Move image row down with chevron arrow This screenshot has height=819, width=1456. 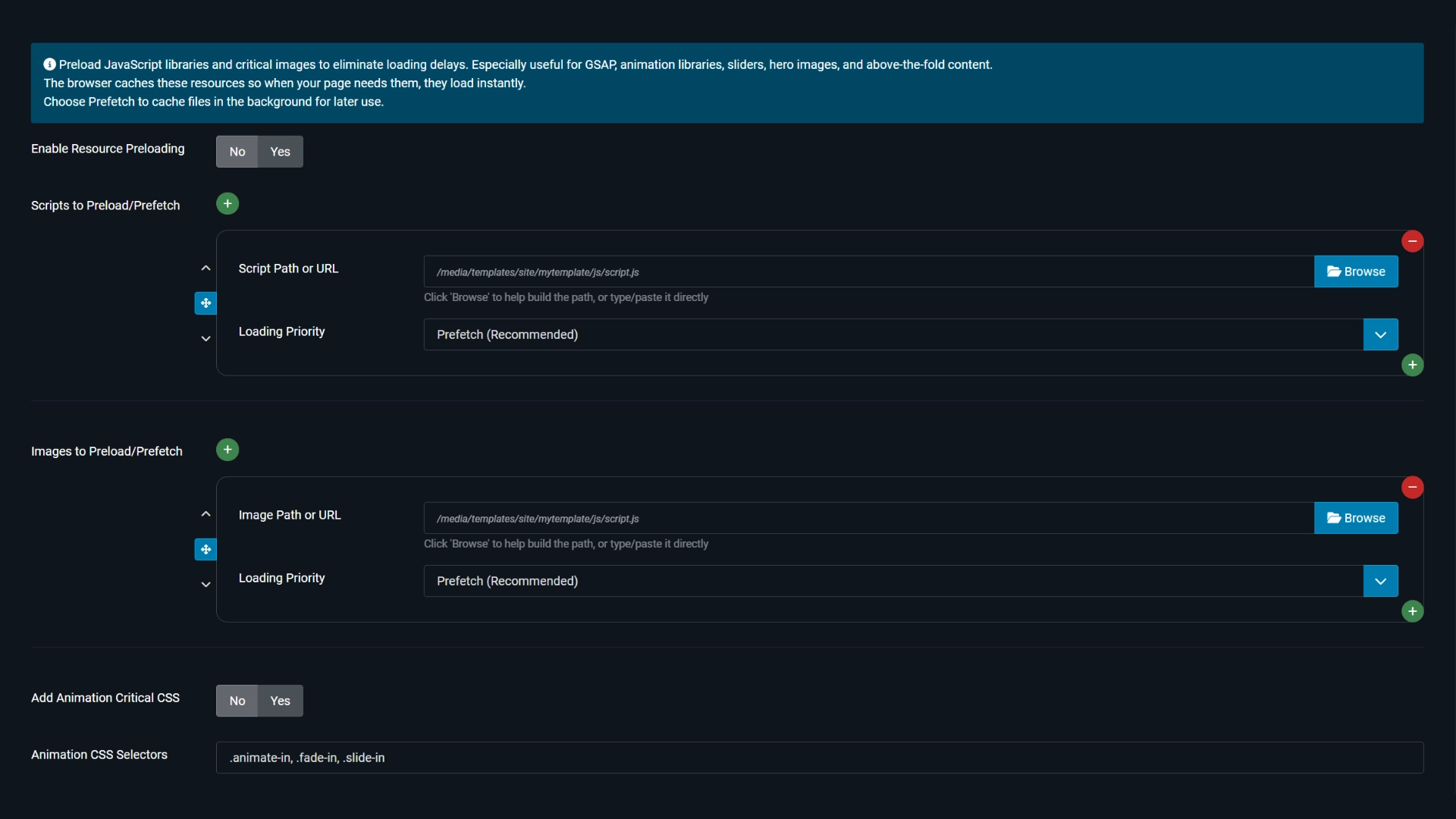[x=206, y=585]
